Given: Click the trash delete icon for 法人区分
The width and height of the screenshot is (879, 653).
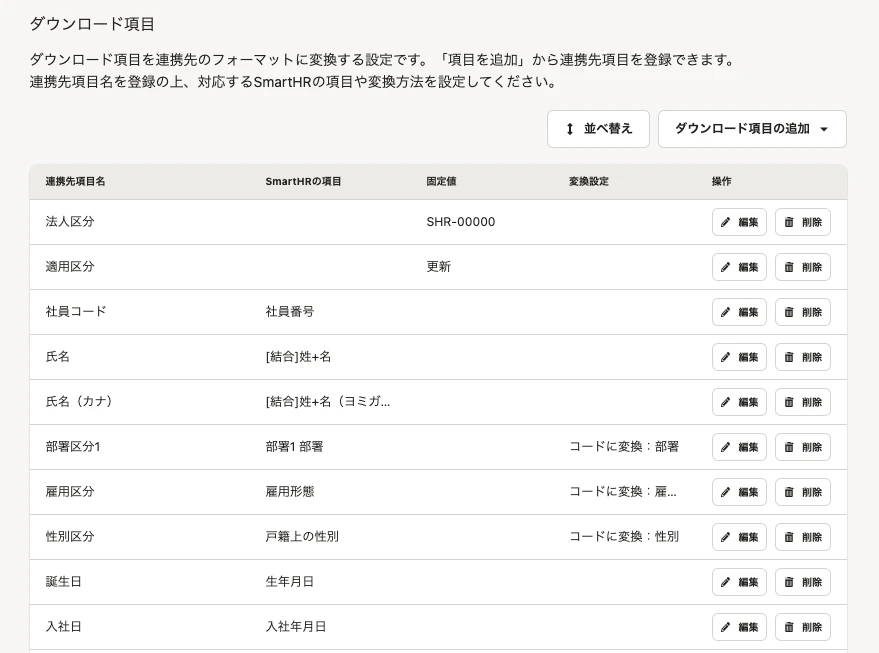Looking at the screenshot, I should click(x=789, y=222).
